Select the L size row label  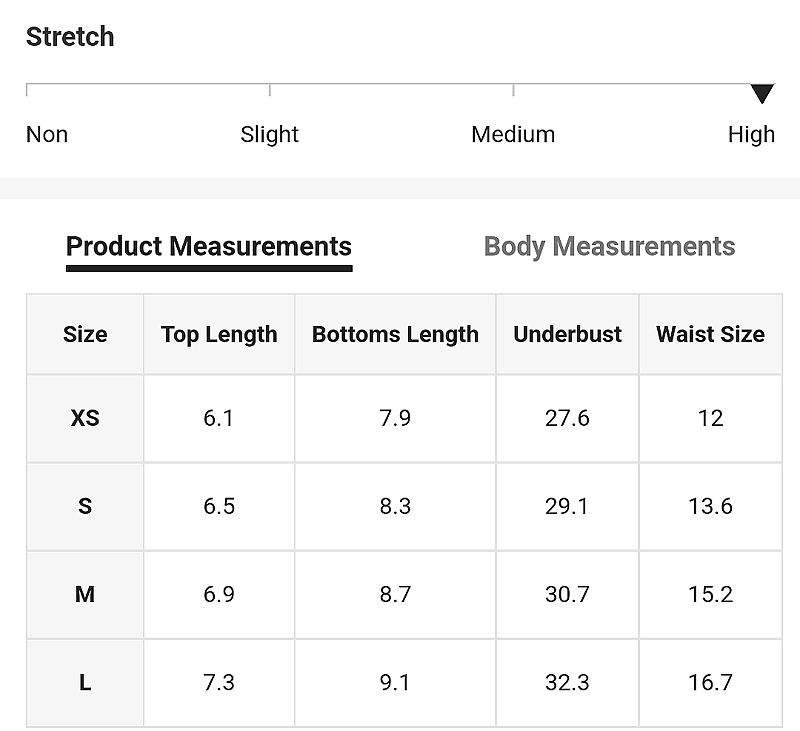(x=85, y=682)
